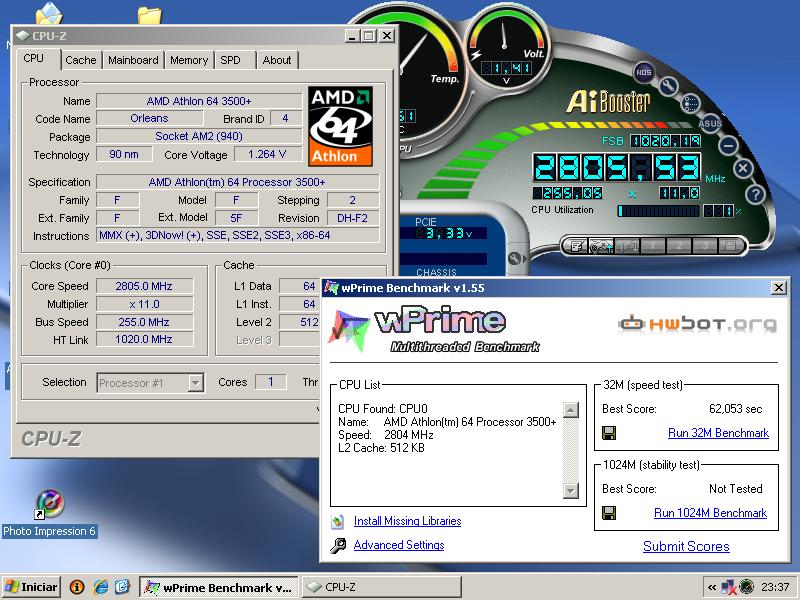Close the wPrime Benchmark window

click(x=779, y=288)
